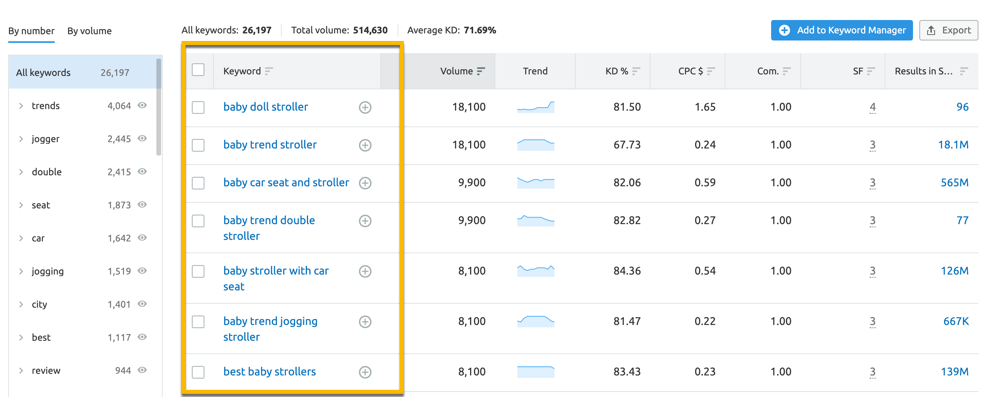Check 'baby stroller with car seat' checkbox
Image resolution: width=1000 pixels, height=397 pixels.
click(x=198, y=271)
